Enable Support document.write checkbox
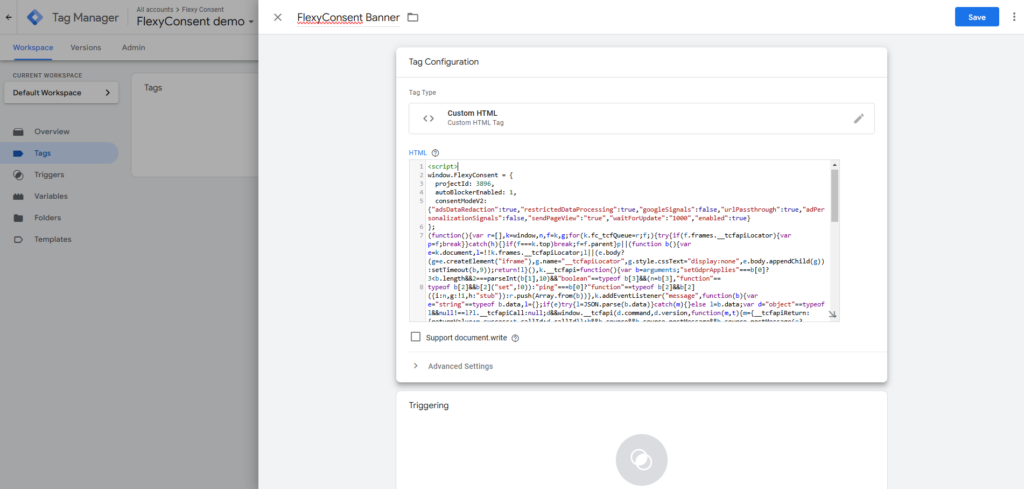The width and height of the screenshot is (1024, 489). pos(416,338)
